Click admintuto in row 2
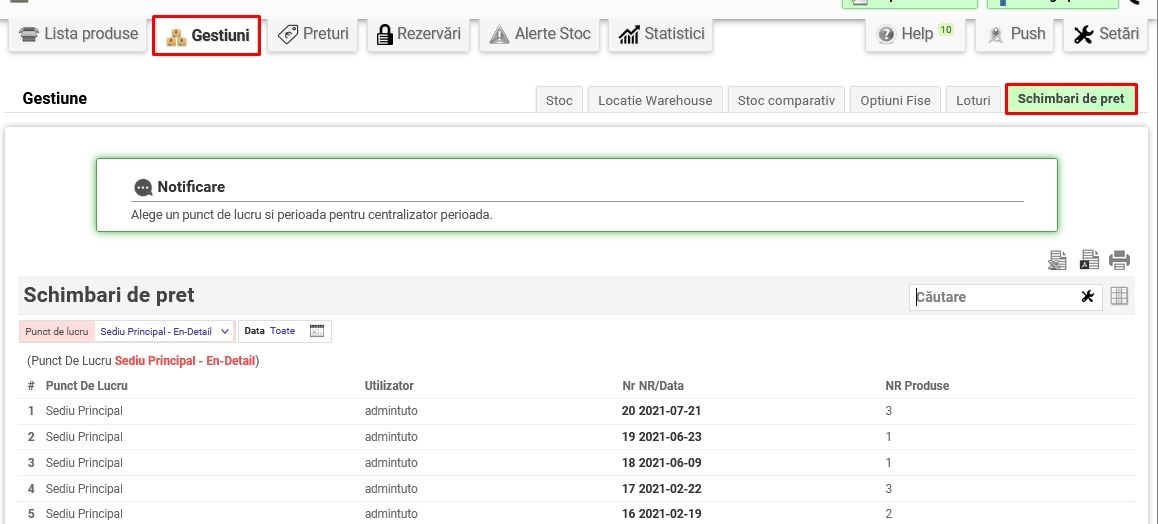 pos(391,437)
